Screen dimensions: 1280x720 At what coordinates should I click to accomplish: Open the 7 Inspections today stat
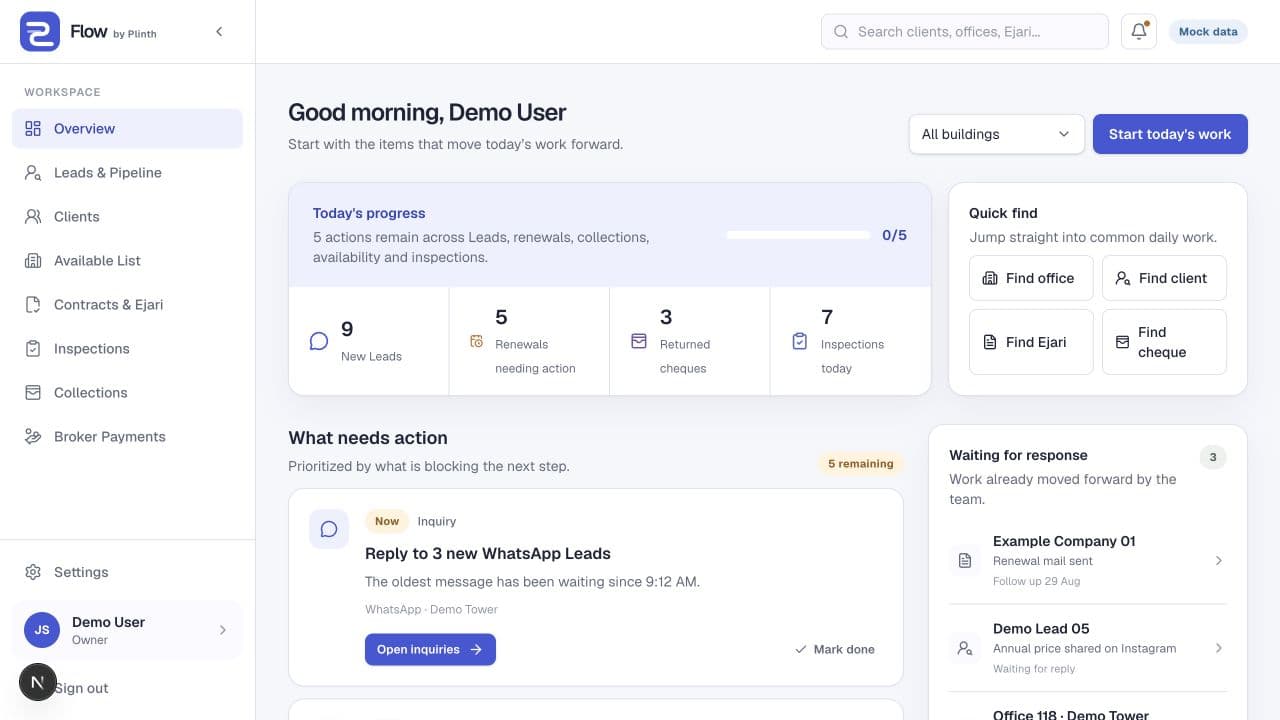(x=850, y=341)
